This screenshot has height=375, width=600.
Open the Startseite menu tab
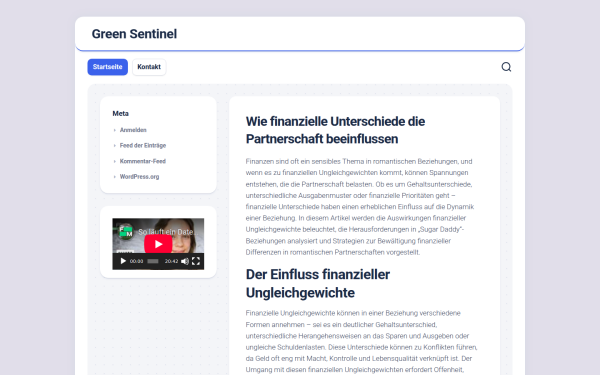point(108,67)
